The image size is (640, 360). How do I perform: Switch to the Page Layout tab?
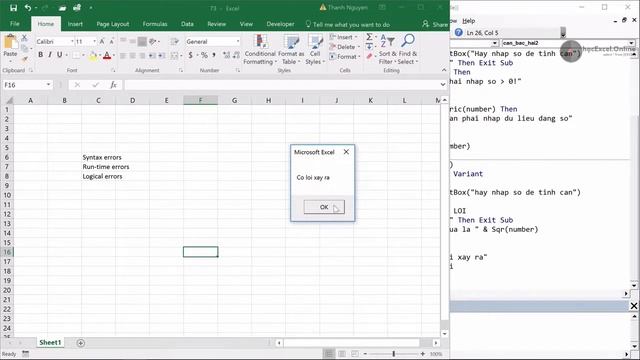[x=113, y=24]
